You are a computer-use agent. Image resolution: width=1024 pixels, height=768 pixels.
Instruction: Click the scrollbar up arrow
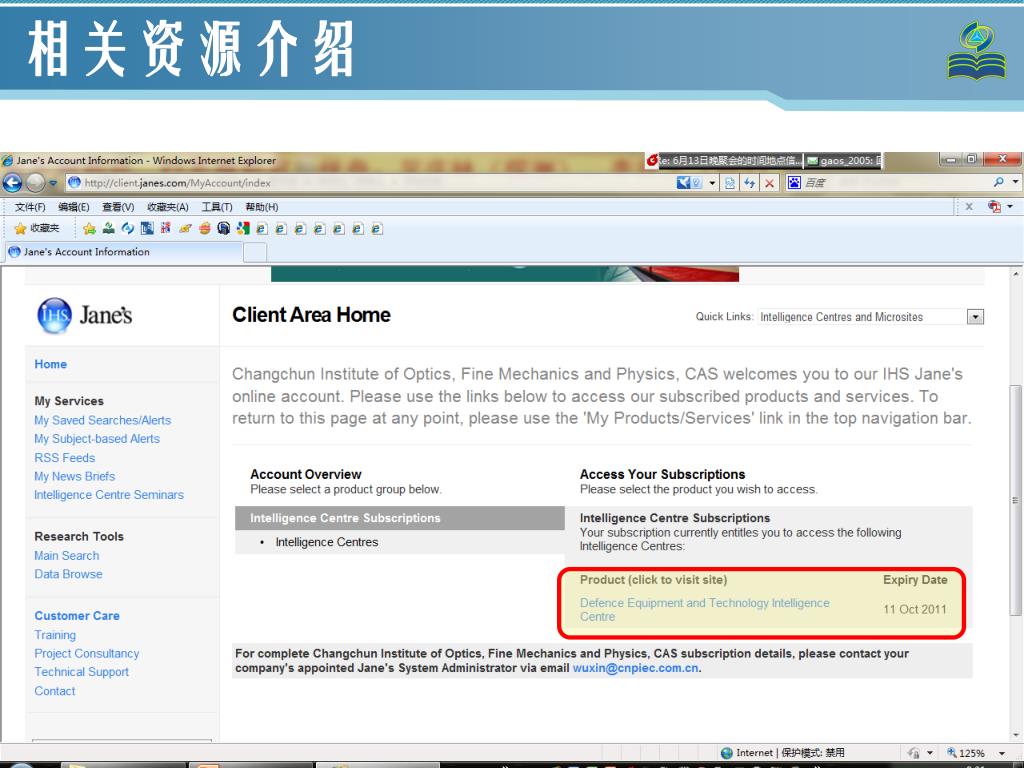(1016, 274)
